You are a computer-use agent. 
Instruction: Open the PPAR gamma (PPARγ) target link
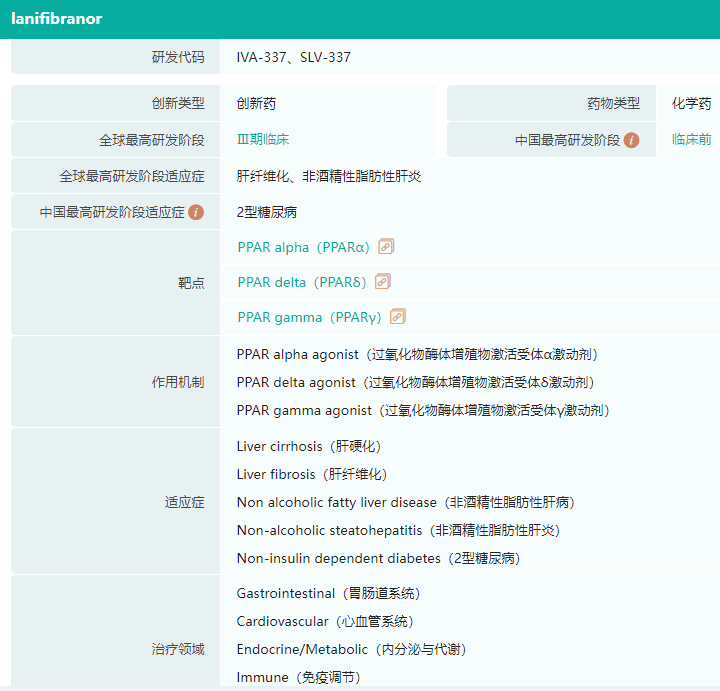309,317
